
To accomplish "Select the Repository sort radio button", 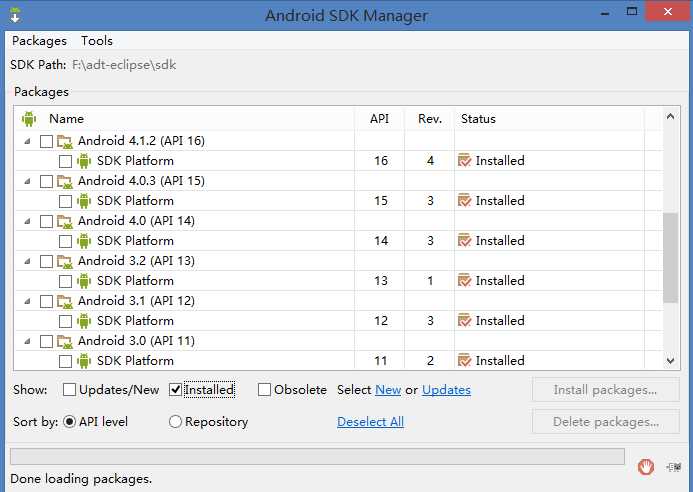I will click(175, 422).
